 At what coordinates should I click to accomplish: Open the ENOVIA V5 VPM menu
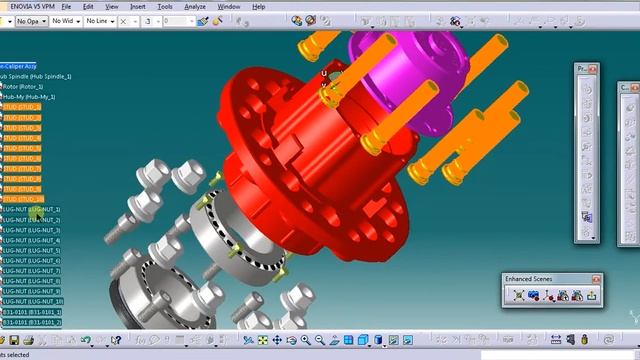32,7
